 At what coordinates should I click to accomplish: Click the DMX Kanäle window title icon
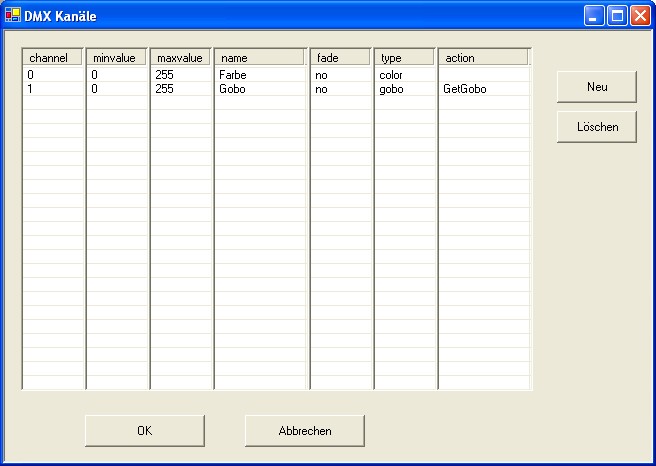coord(13,15)
